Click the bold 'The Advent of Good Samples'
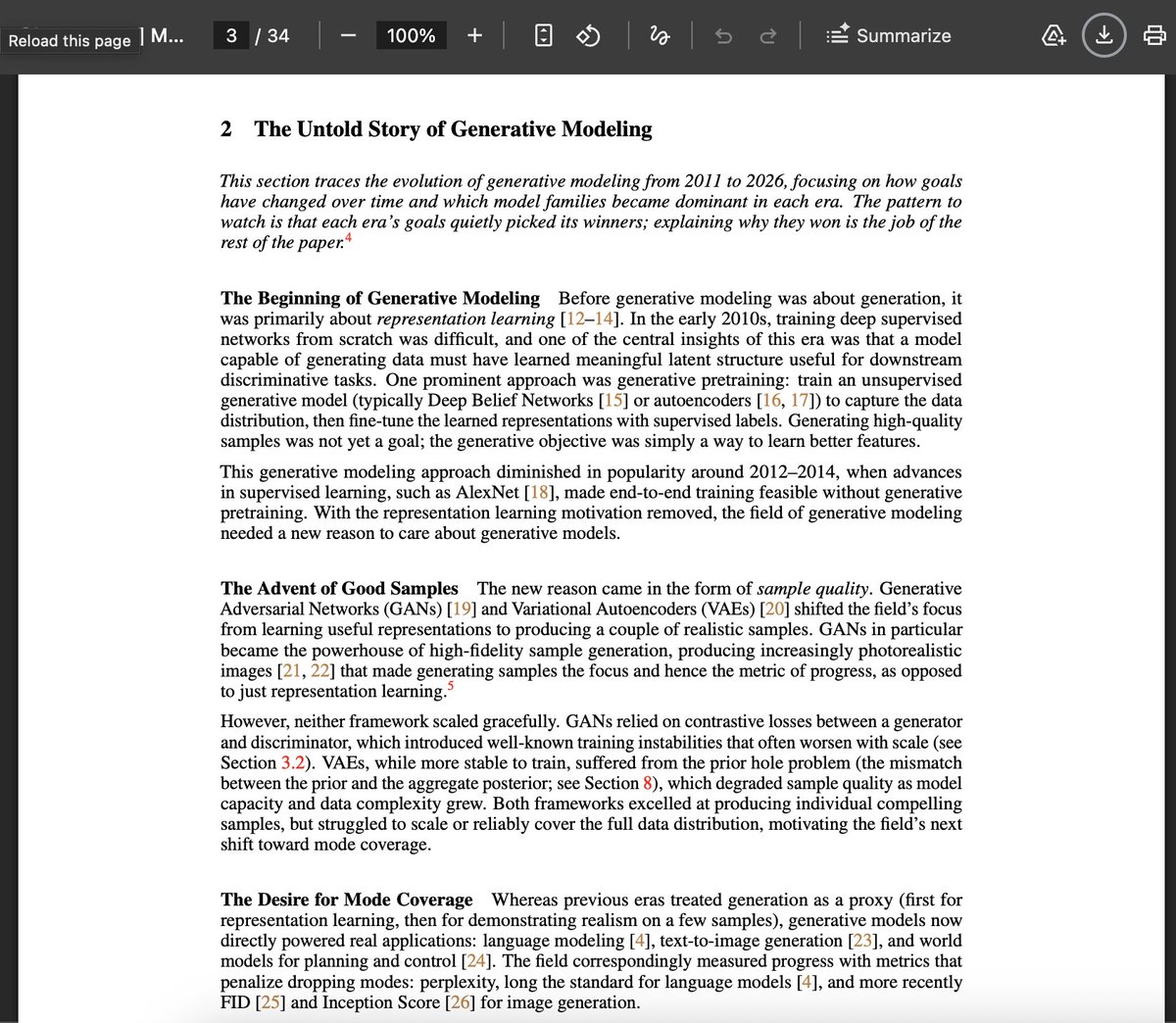The width and height of the screenshot is (1176, 1023). coord(339,588)
